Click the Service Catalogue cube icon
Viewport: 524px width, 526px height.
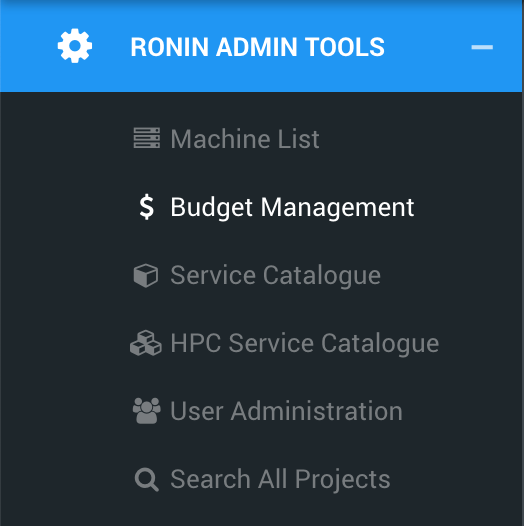146,275
